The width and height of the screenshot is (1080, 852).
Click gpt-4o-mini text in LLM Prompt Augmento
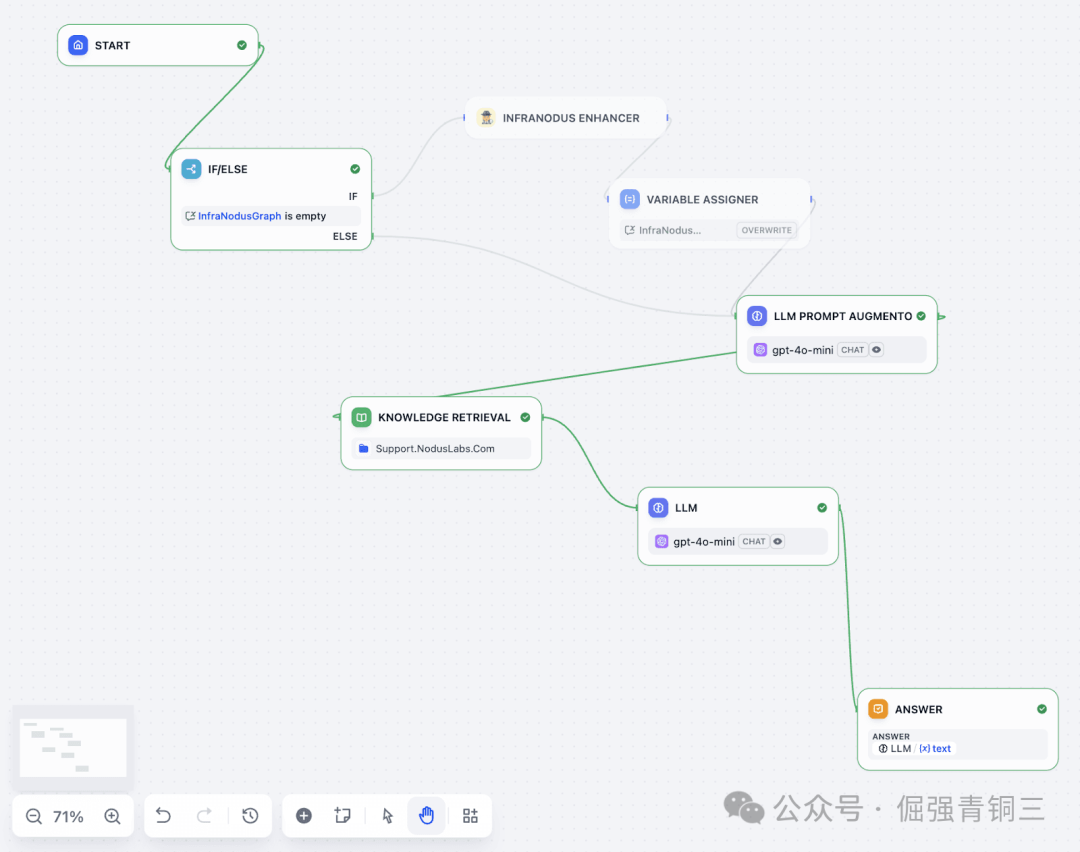[802, 350]
